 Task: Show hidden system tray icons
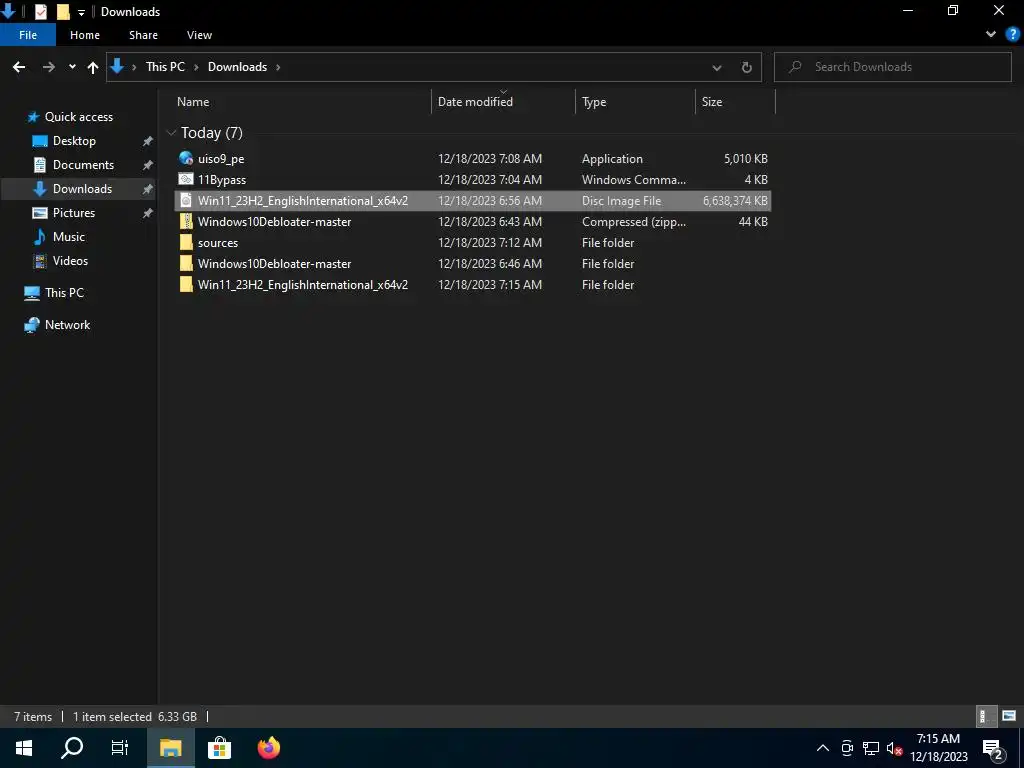tap(823, 748)
